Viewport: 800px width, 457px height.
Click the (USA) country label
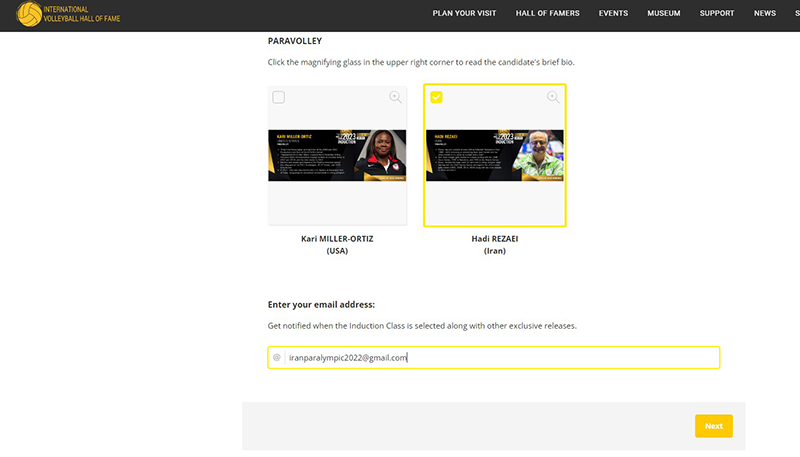coord(337,251)
